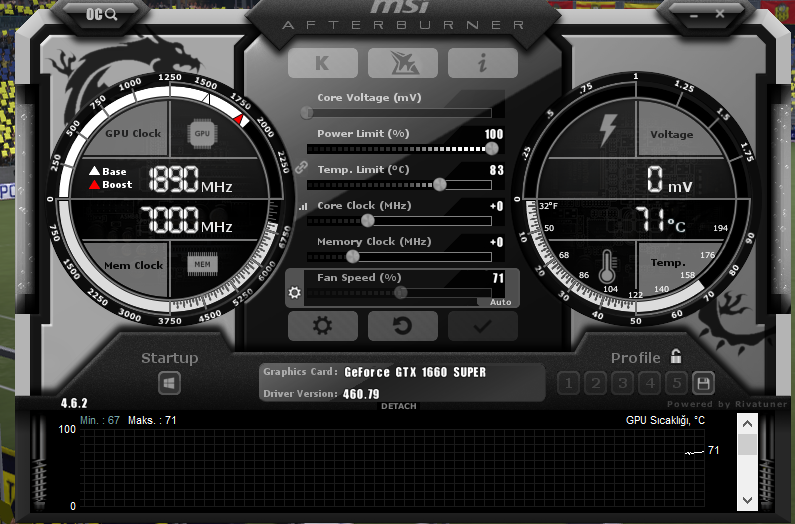The image size is (795, 524).
Task: Show the information i button
Action: [x=483, y=63]
